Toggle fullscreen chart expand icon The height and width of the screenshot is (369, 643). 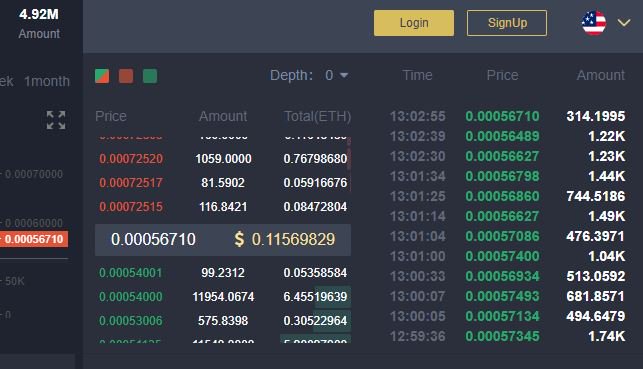56,120
